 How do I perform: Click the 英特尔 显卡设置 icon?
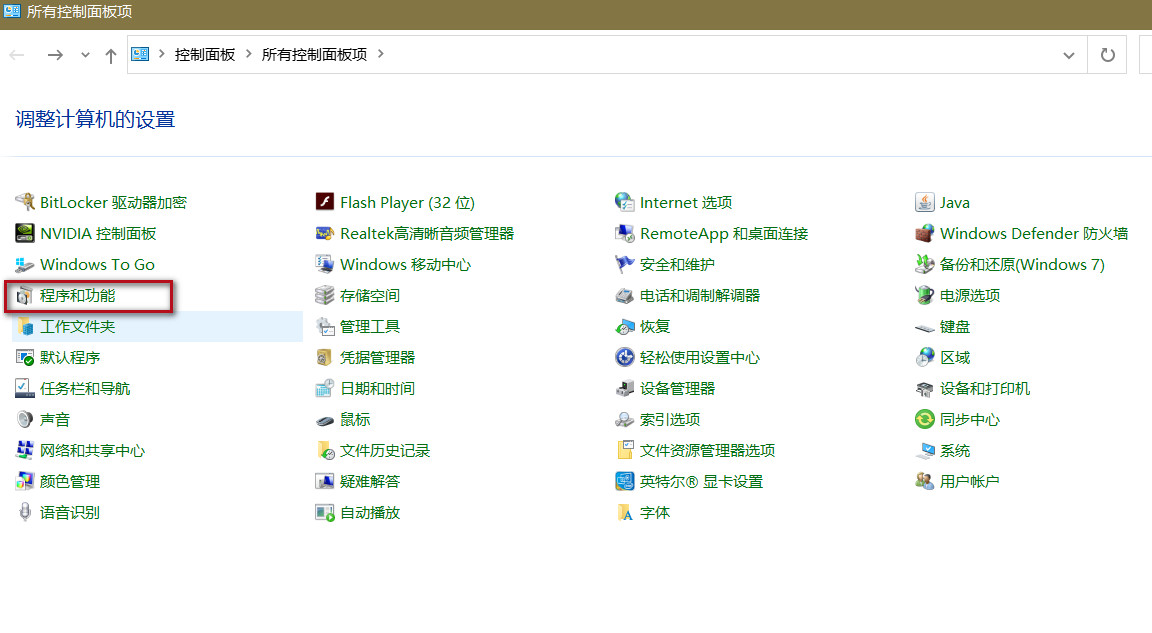(x=624, y=481)
